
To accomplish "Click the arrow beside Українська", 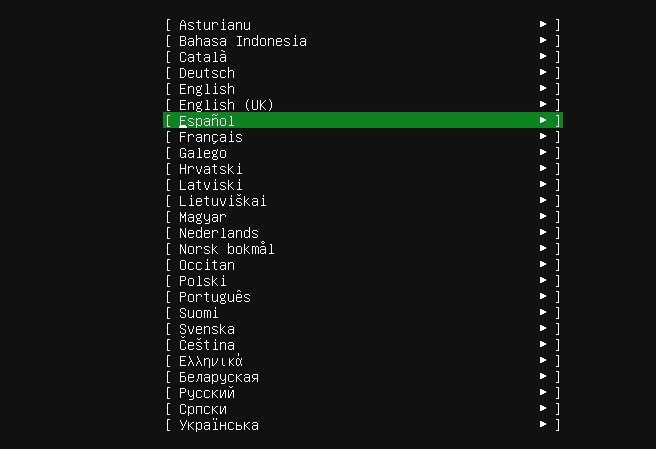I will coord(542,425).
